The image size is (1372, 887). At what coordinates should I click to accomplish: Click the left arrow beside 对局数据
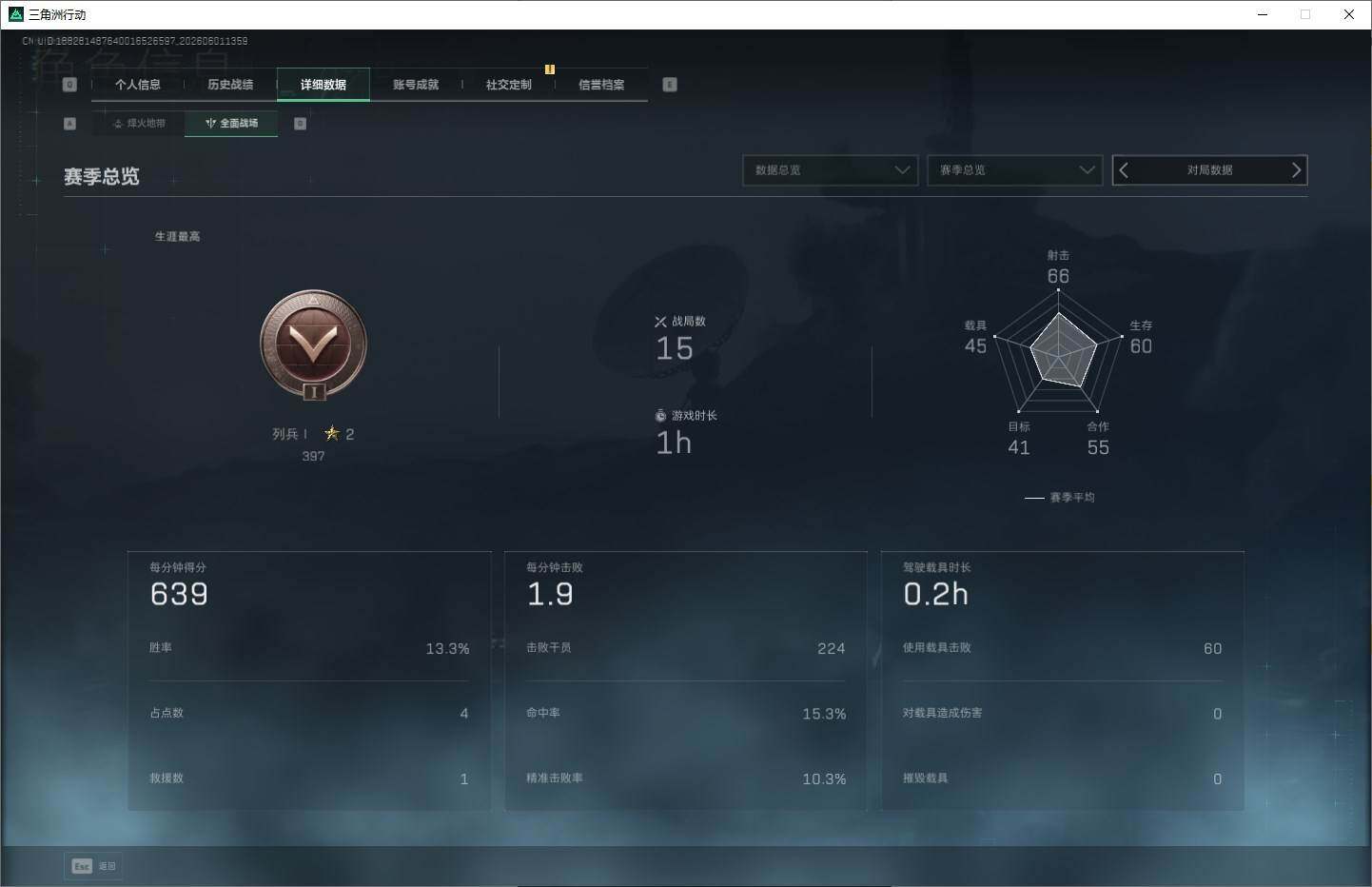pos(1124,170)
